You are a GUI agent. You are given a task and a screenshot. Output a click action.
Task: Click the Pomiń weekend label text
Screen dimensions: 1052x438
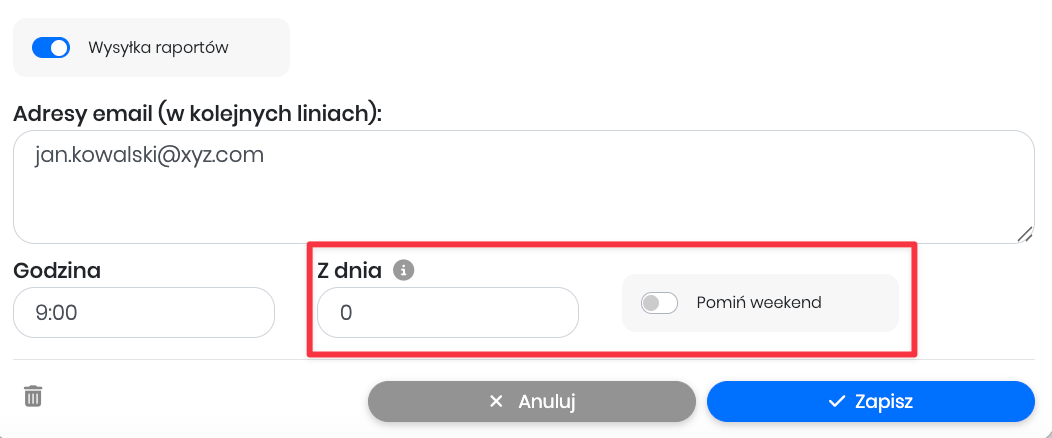coord(758,302)
